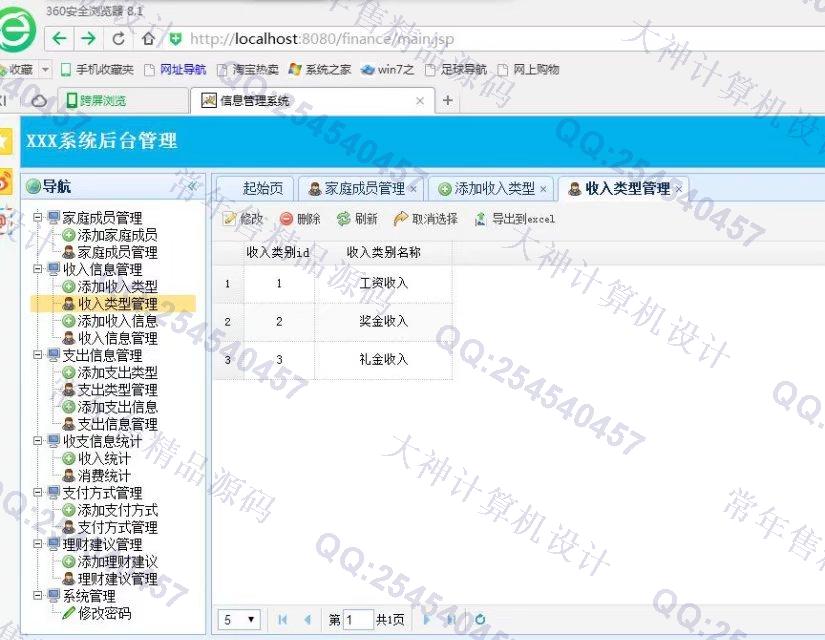Image resolution: width=825 pixels, height=640 pixels.
Task: Click the cloud icon beside browser tabs
Action: click(x=39, y=101)
